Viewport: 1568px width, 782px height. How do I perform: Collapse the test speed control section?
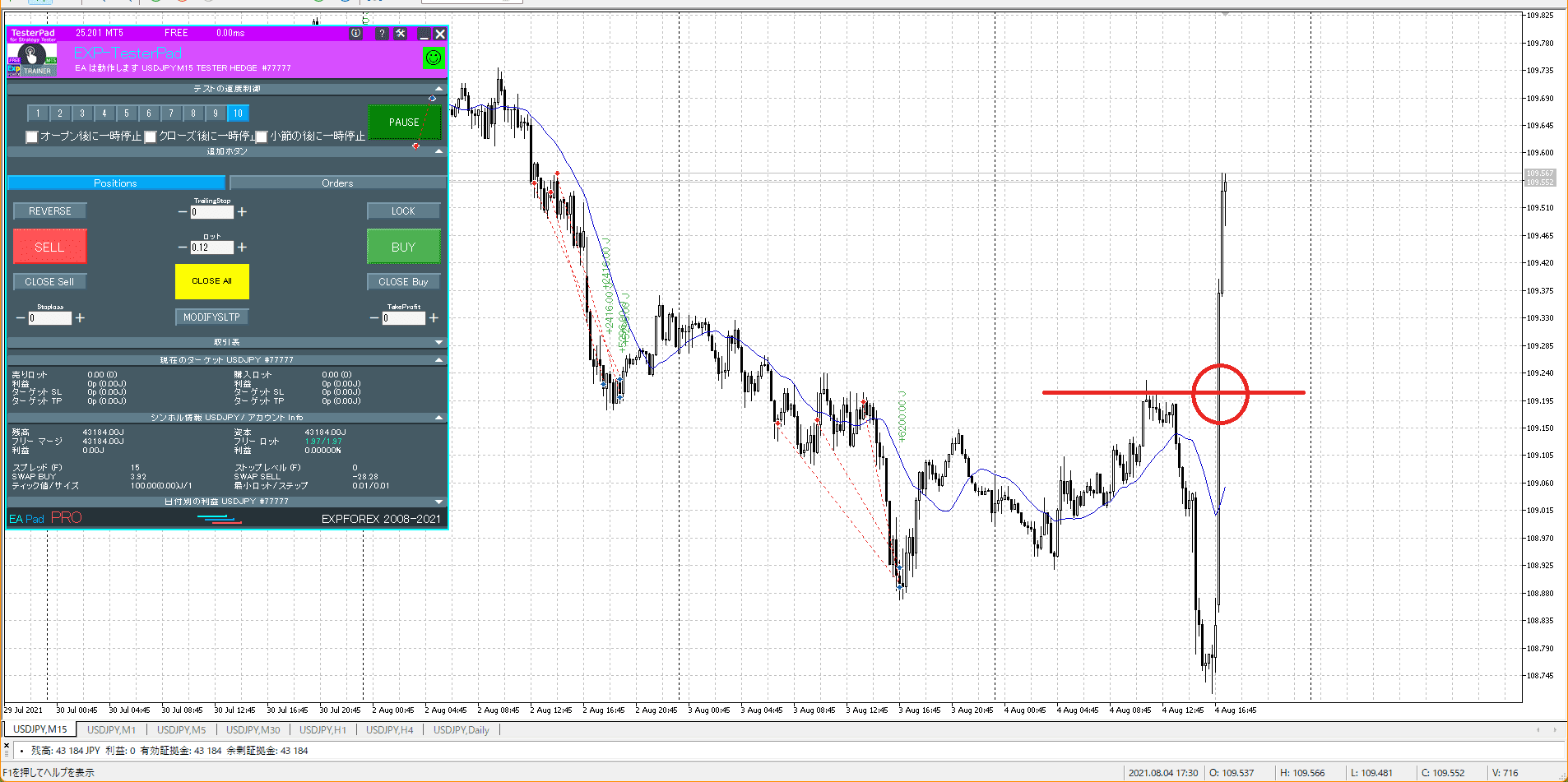[x=438, y=89]
